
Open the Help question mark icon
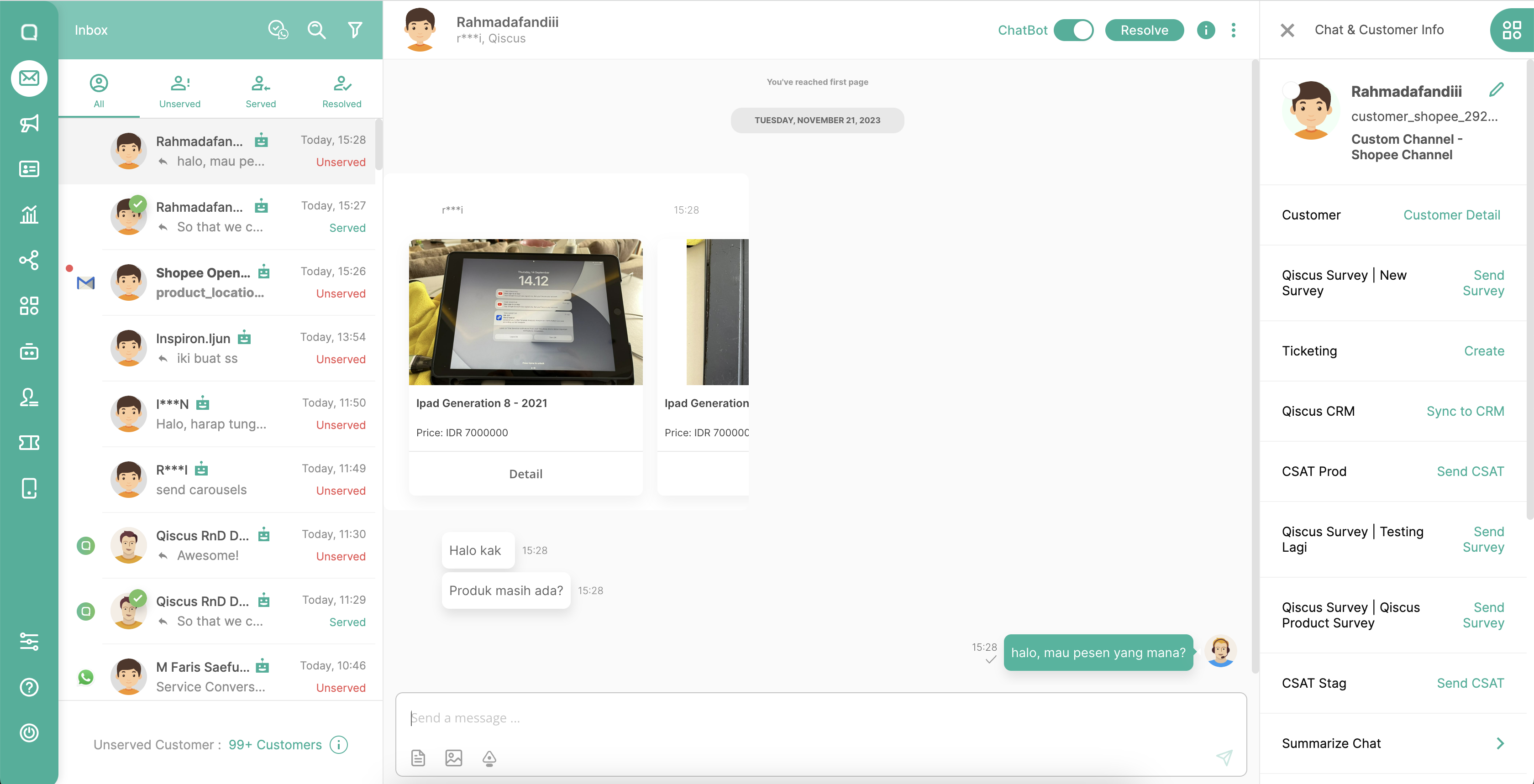point(29,687)
